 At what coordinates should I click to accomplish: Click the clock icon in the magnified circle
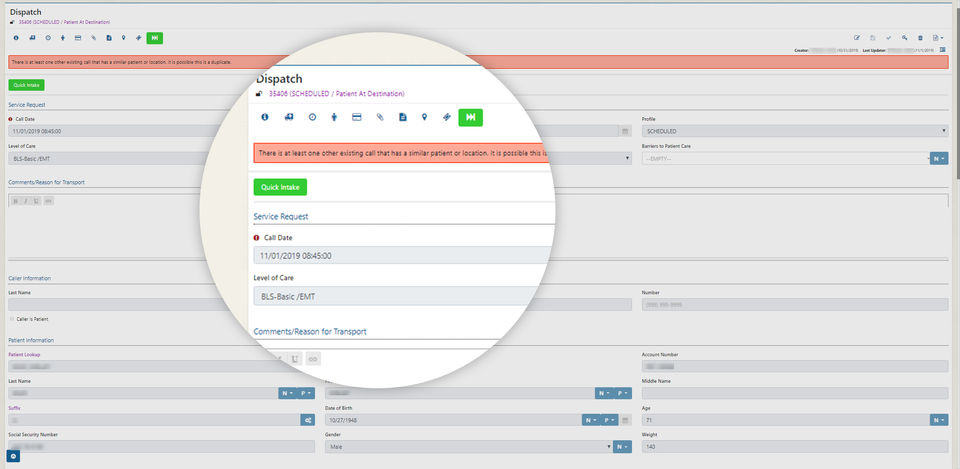(x=312, y=117)
